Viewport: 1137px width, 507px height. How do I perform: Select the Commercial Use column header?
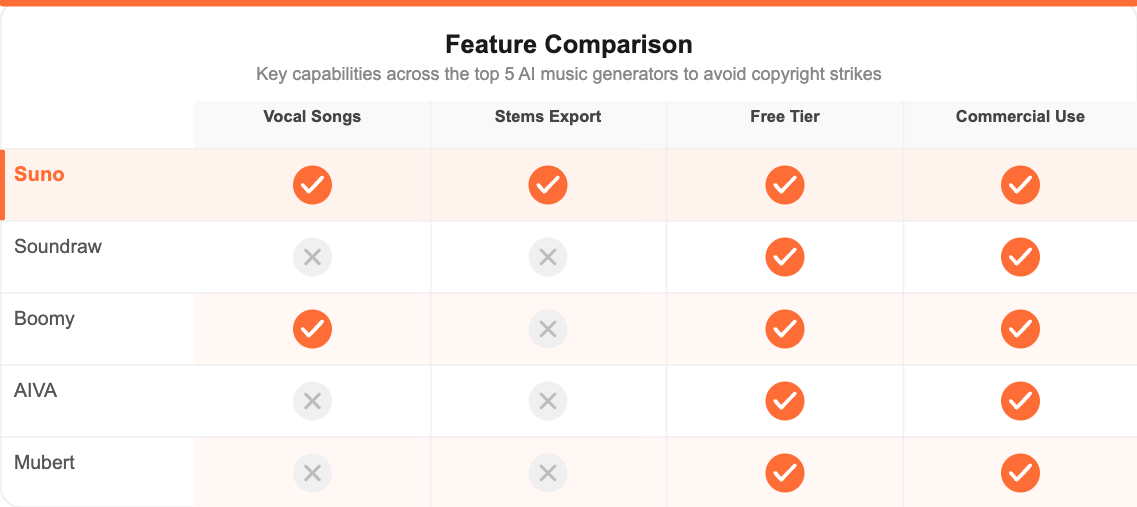(x=1020, y=117)
